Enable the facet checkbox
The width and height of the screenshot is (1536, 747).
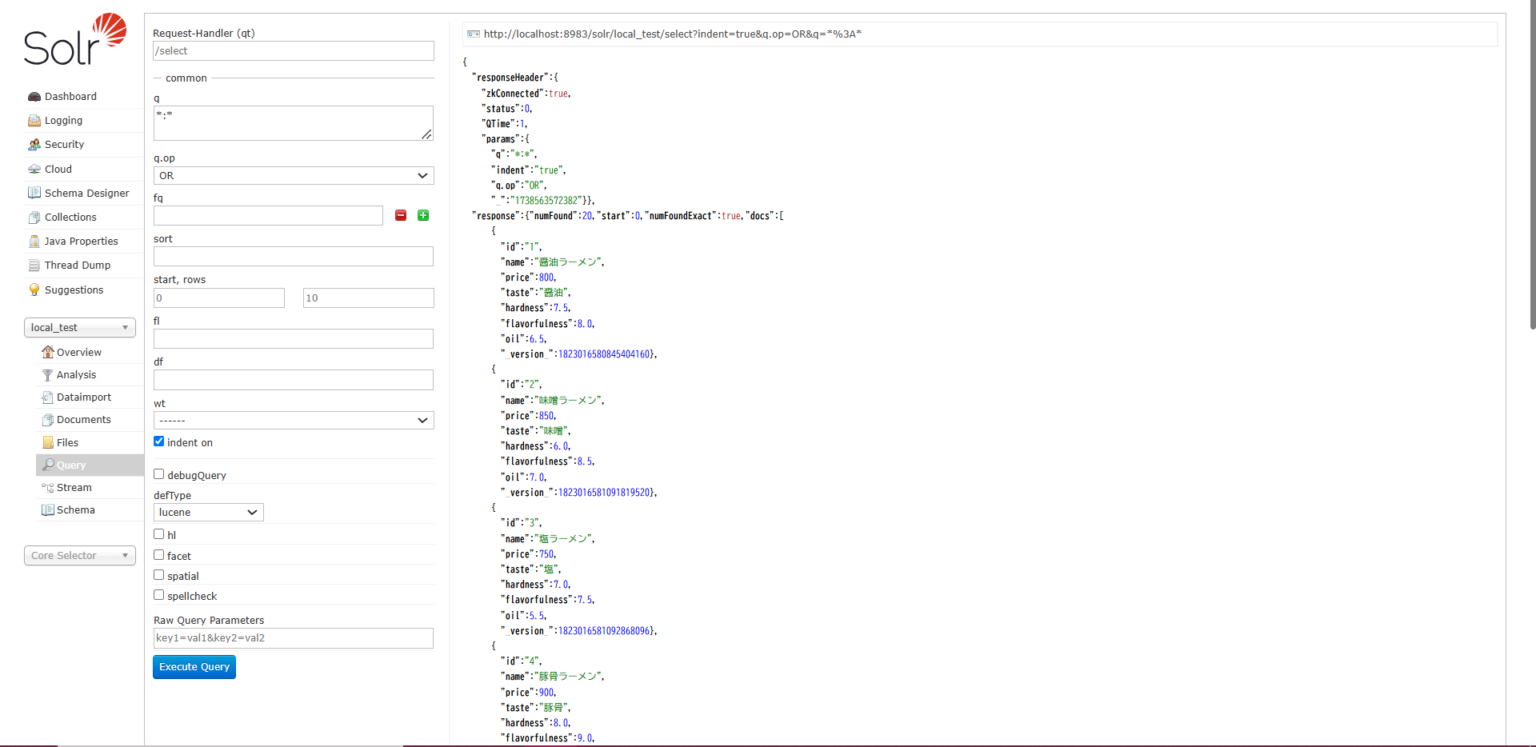[x=159, y=554]
